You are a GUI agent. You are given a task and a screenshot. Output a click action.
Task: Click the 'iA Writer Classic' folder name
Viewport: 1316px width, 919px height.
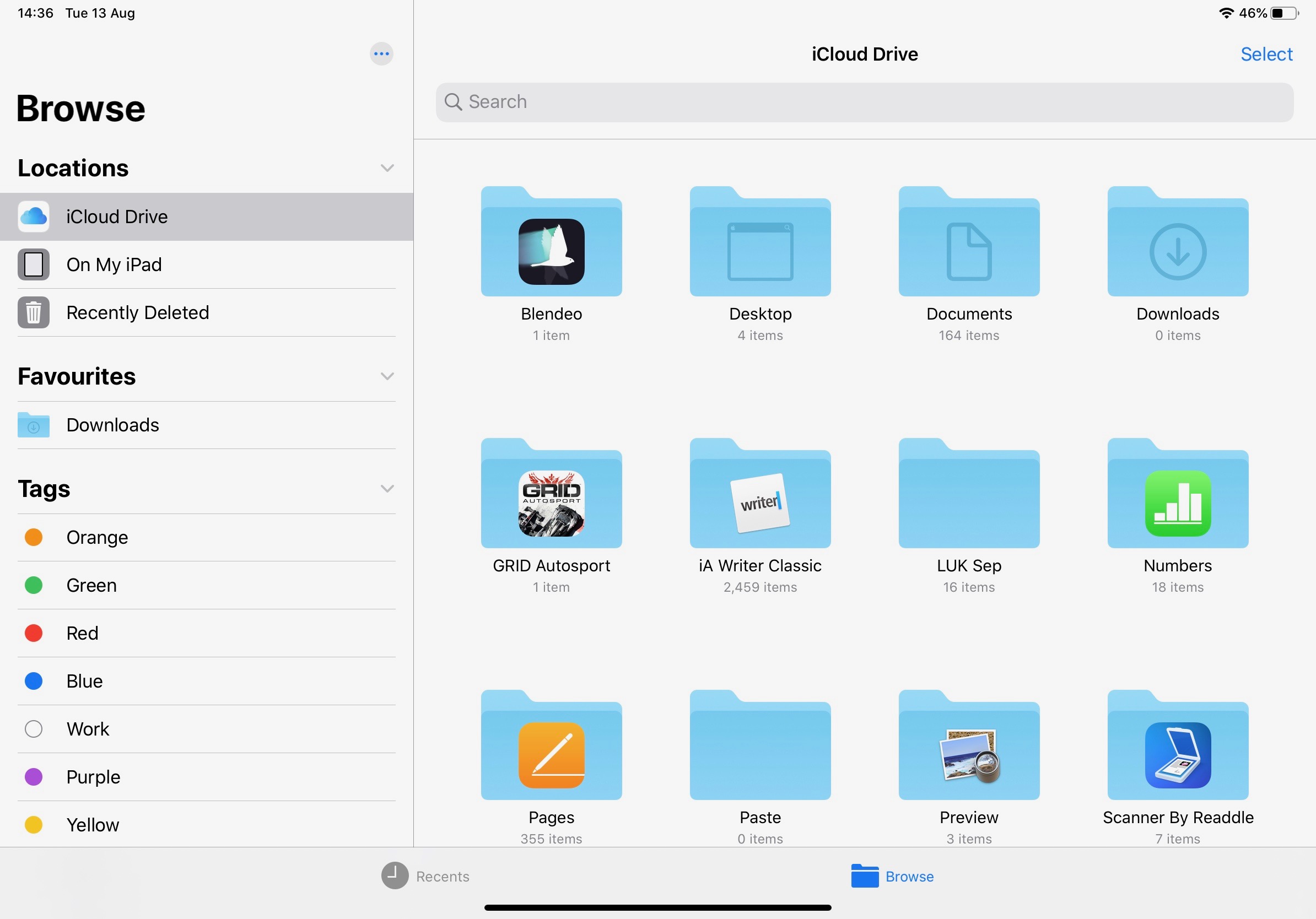tap(760, 566)
